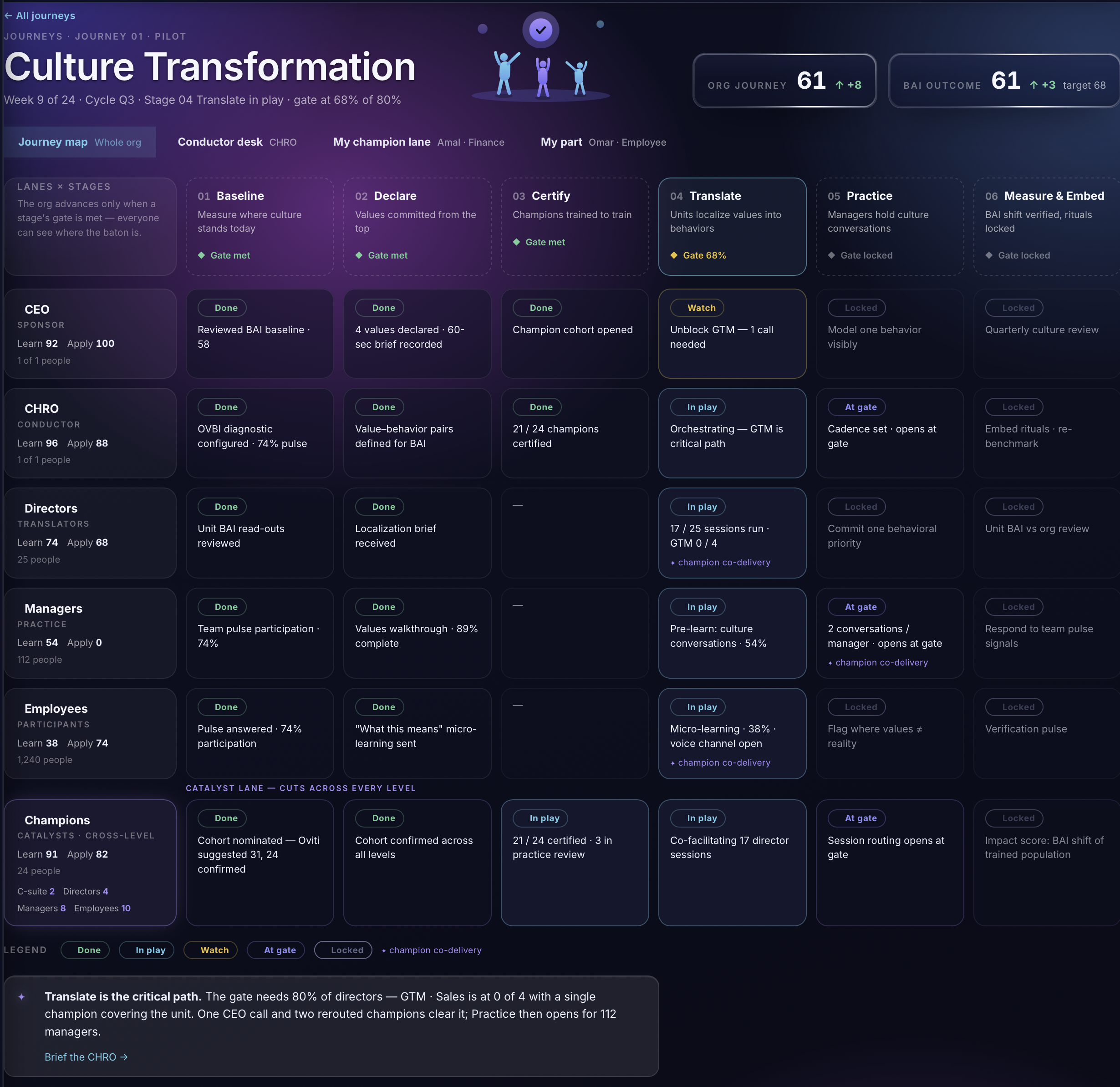Open the CEO Sponsor lane card
Screen dimensions: 1120x1087
(x=90, y=334)
